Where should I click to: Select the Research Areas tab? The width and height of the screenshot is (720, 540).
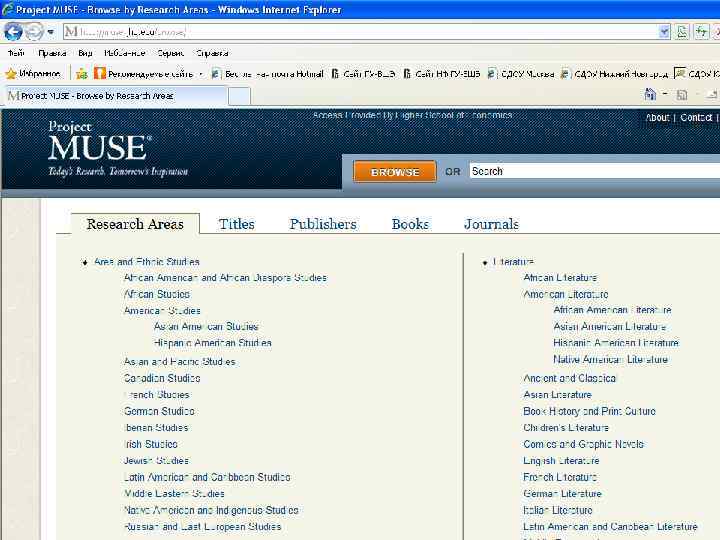click(x=135, y=224)
